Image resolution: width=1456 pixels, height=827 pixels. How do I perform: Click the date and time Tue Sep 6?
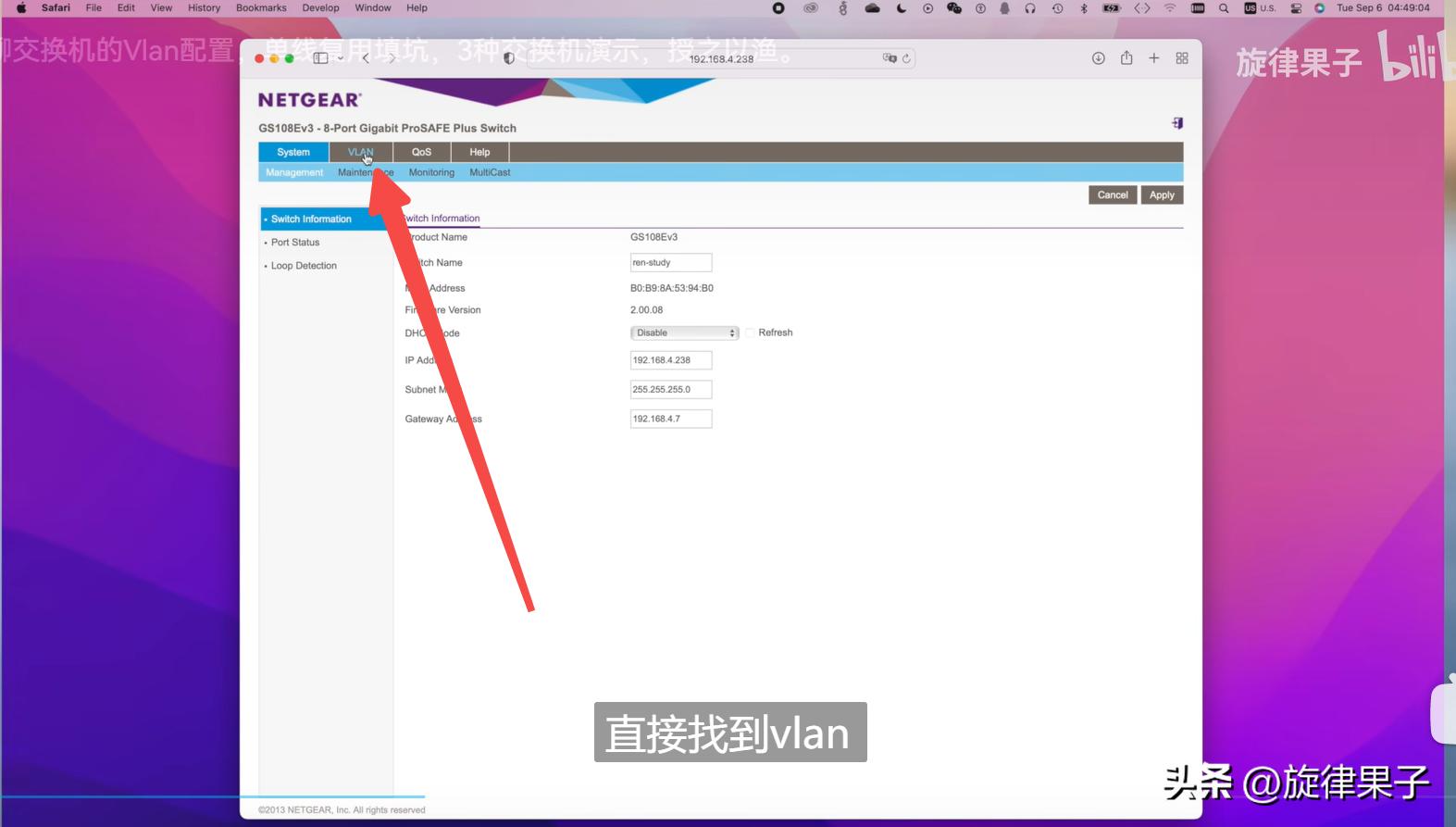[1383, 7]
